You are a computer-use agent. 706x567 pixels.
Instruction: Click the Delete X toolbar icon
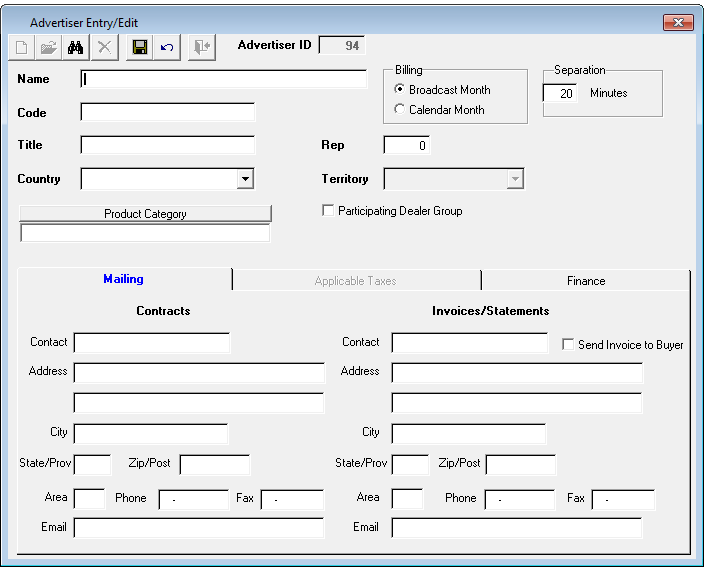tap(104, 47)
